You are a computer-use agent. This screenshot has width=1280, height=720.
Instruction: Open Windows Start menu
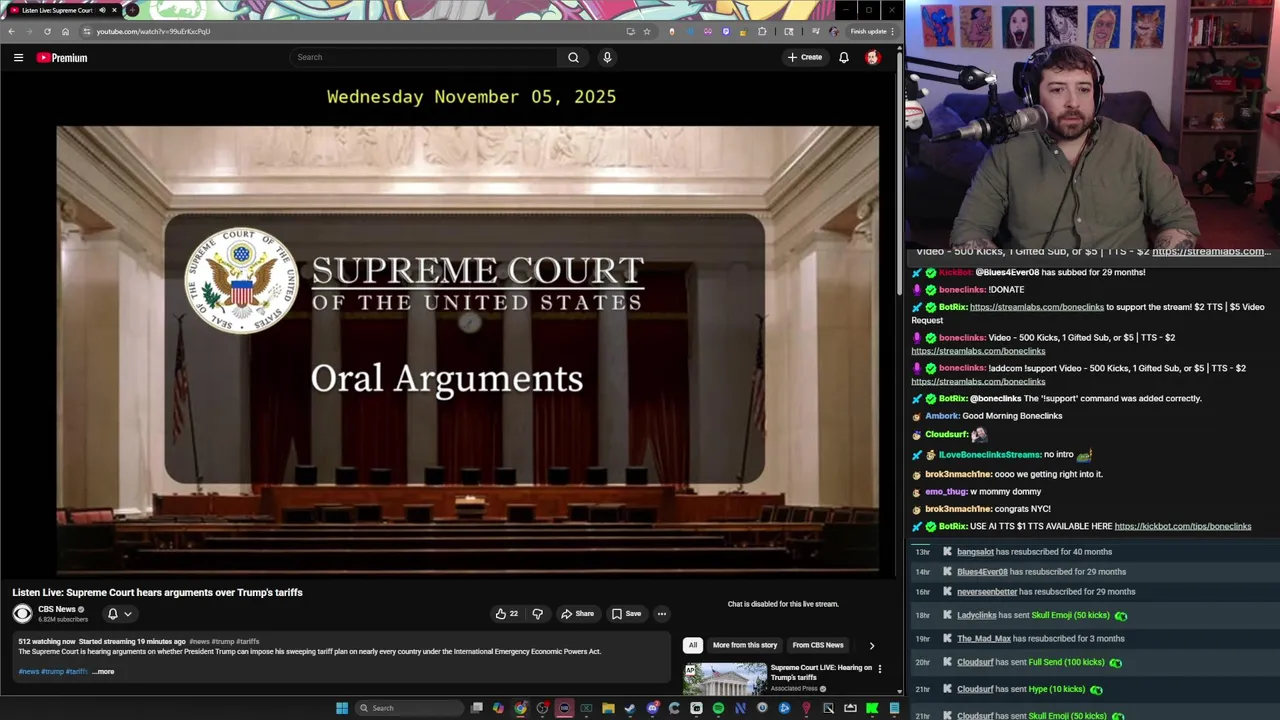pyautogui.click(x=342, y=708)
